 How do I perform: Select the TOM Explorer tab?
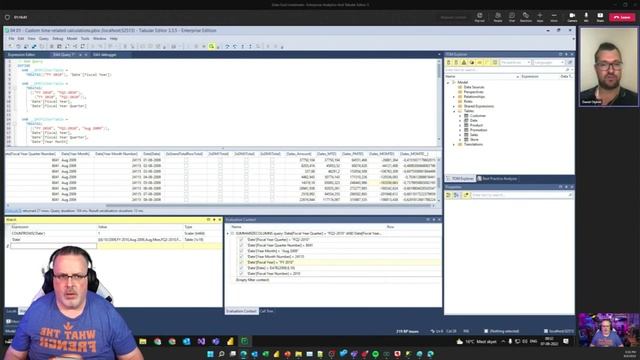[x=460, y=179]
